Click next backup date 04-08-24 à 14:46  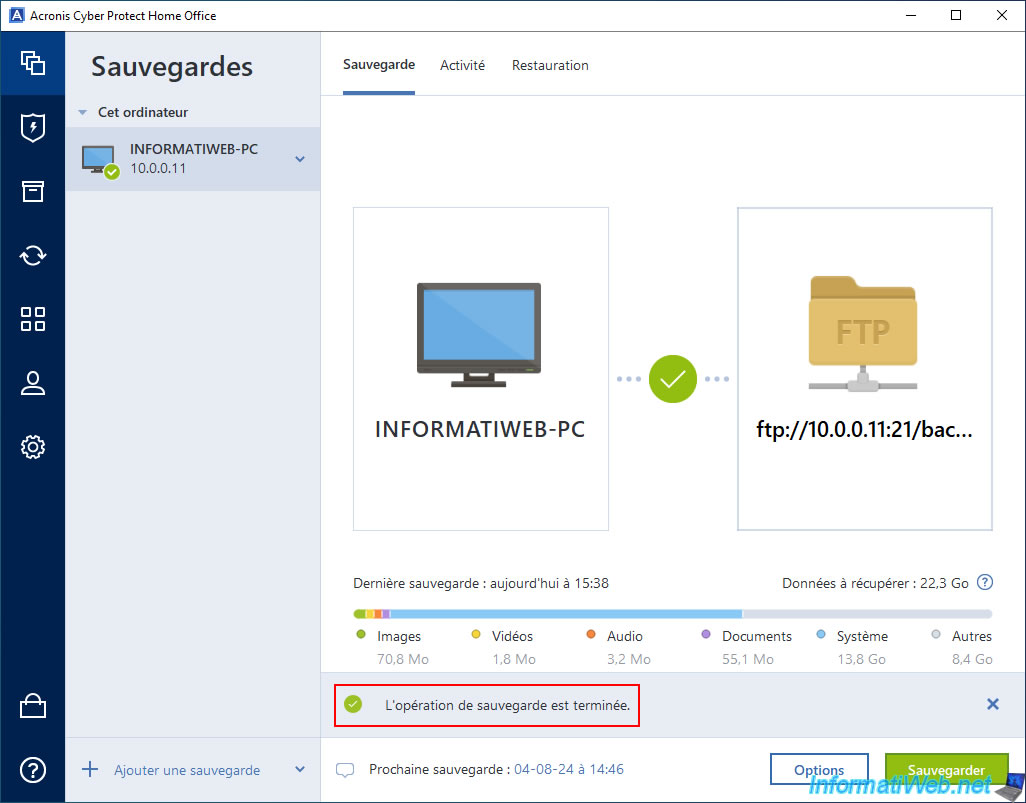click(x=569, y=769)
